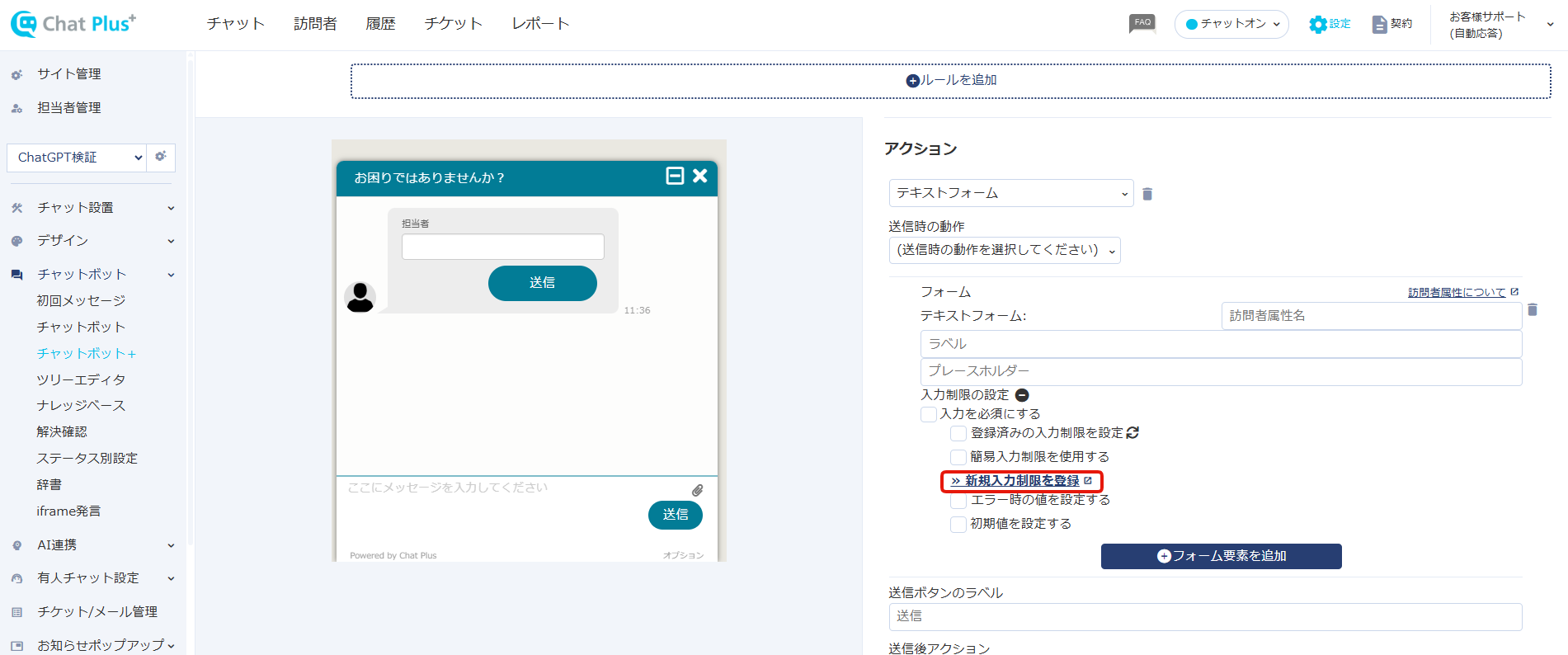The width and height of the screenshot is (1568, 655).
Task: Click オプション link in chat widget
Action: (683, 555)
